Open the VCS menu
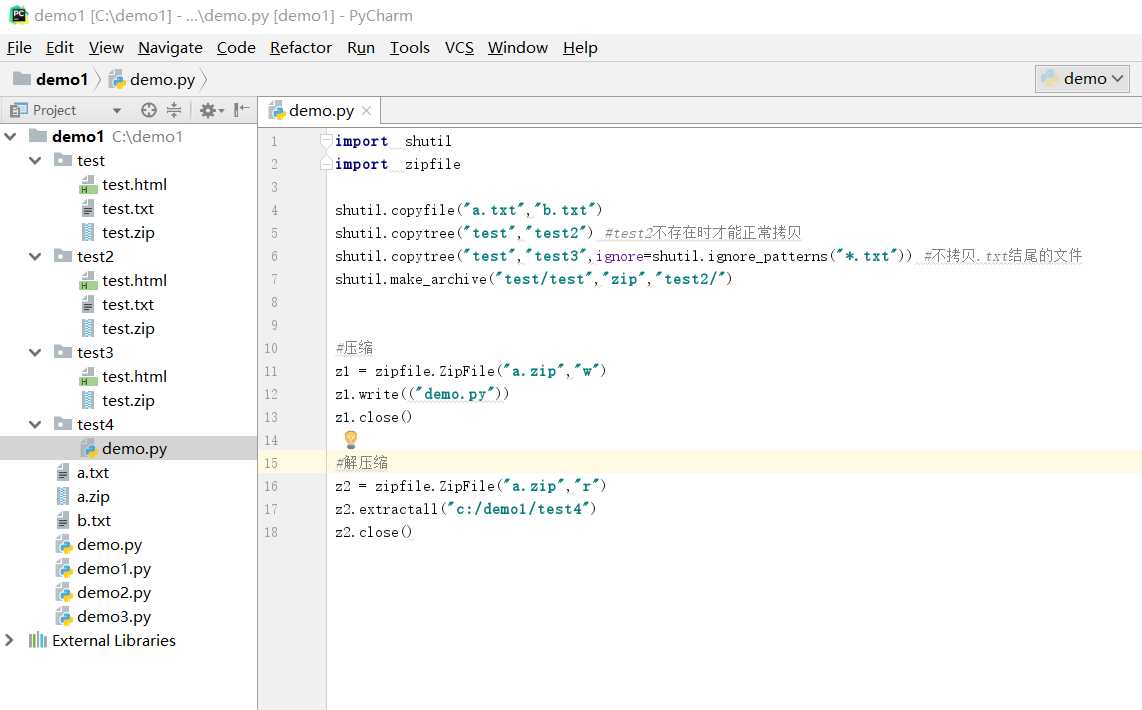Screen dimensions: 1142x710 [459, 47]
